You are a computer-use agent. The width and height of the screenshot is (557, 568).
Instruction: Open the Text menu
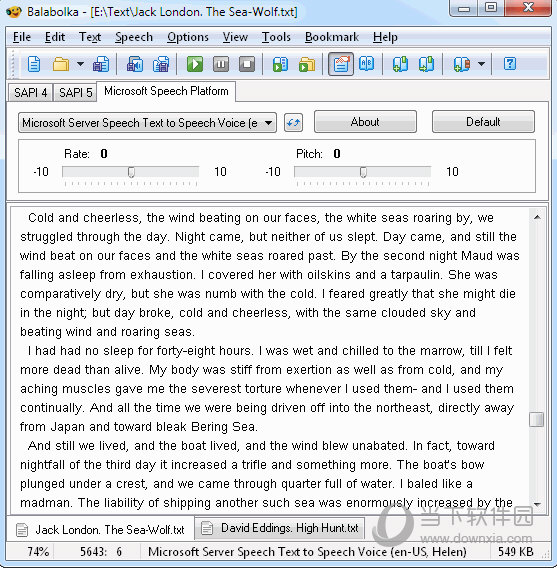coord(90,37)
